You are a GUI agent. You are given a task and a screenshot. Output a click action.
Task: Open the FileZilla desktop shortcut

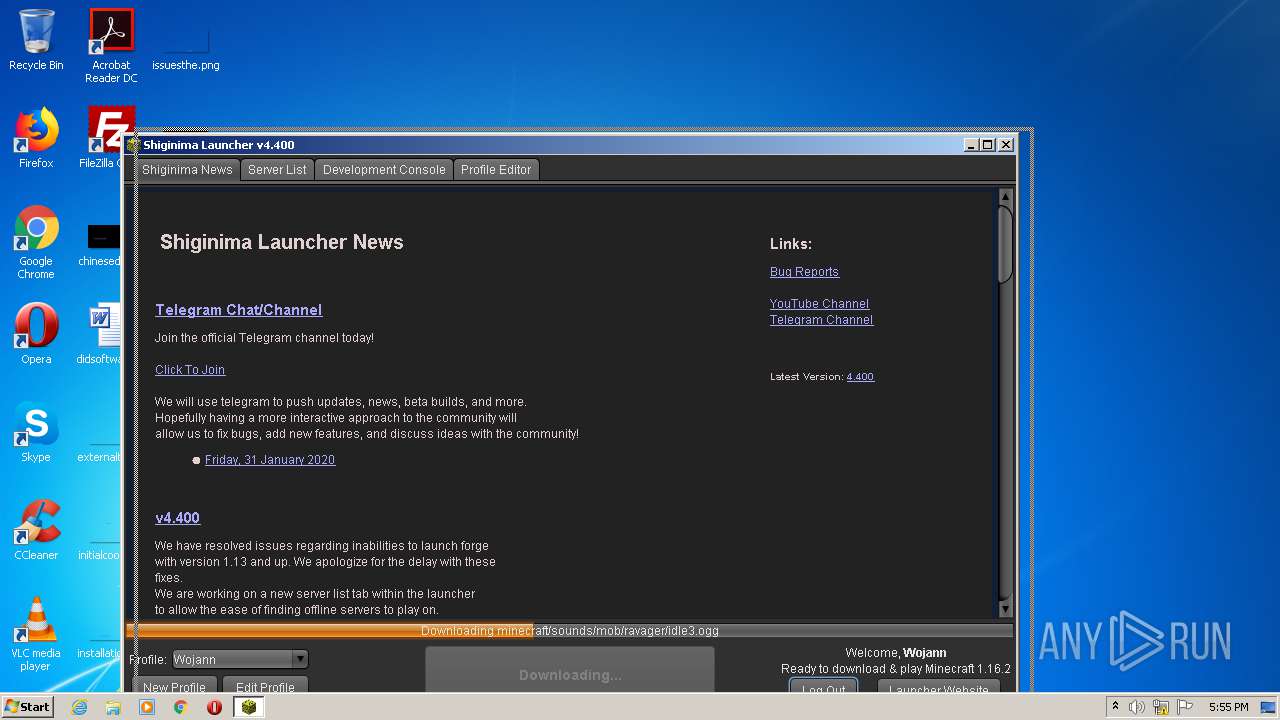105,138
